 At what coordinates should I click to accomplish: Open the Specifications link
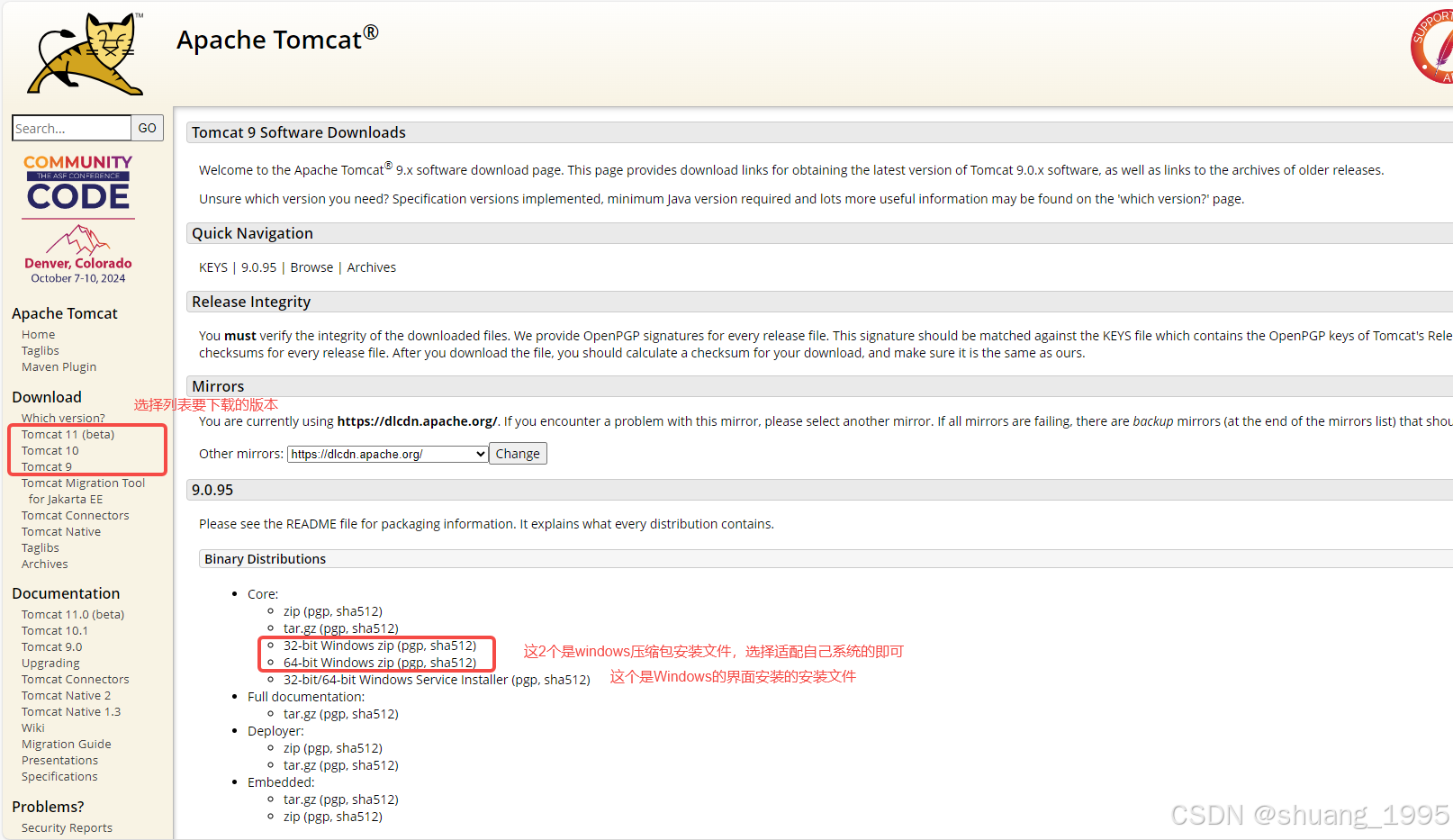59,776
